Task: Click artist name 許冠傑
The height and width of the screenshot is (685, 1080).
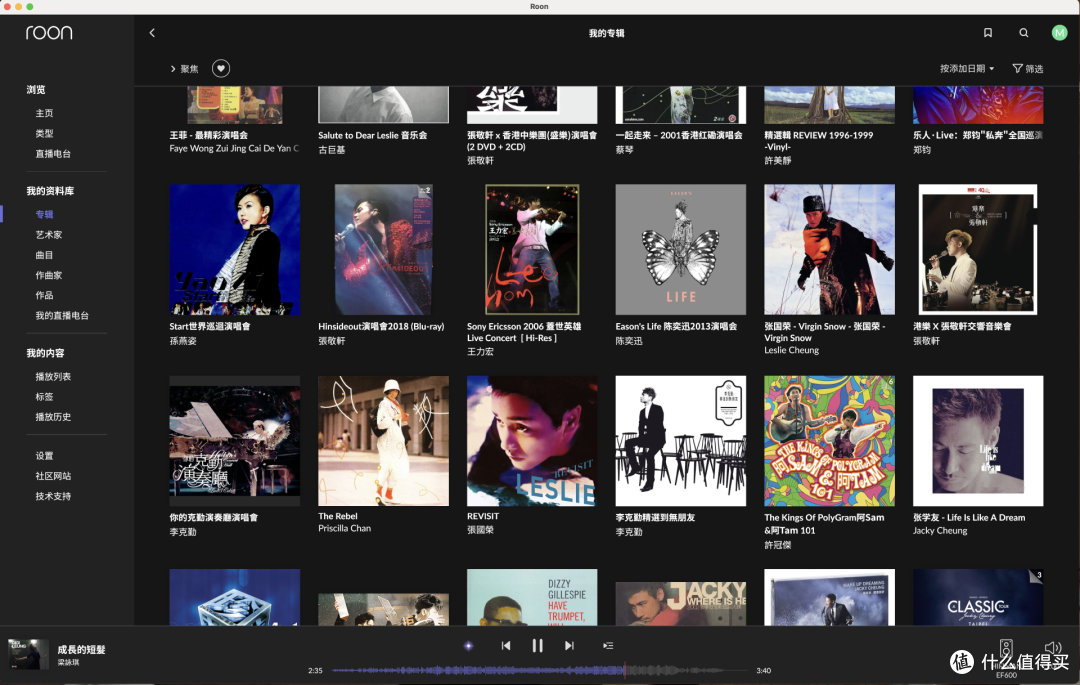Action: coord(778,545)
